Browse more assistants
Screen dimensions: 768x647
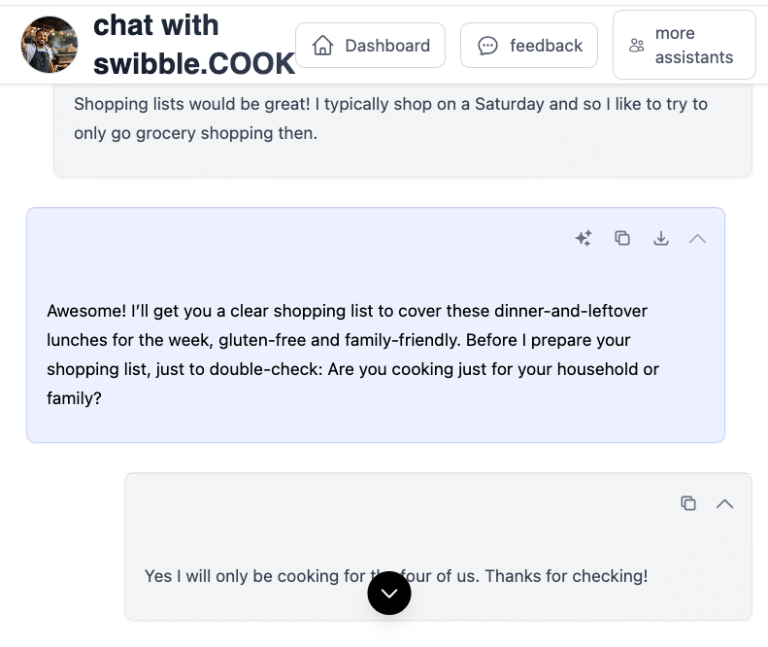684,45
